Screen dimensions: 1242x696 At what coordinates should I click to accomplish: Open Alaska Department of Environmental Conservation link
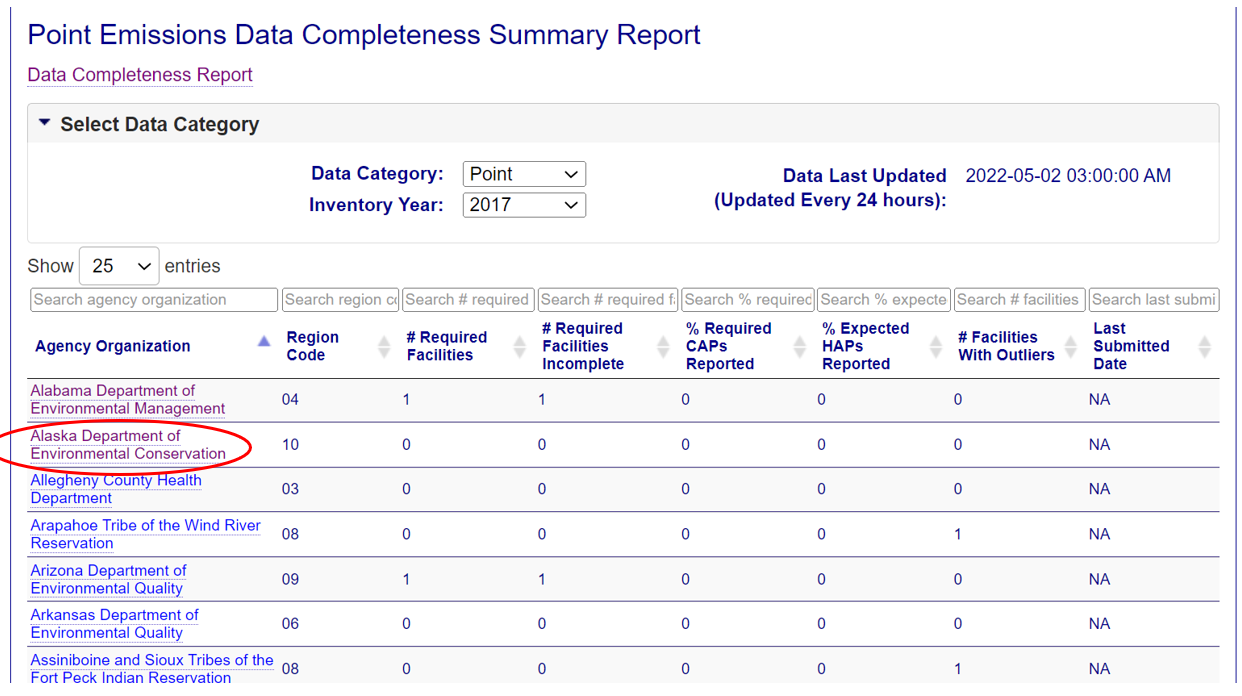coord(128,445)
